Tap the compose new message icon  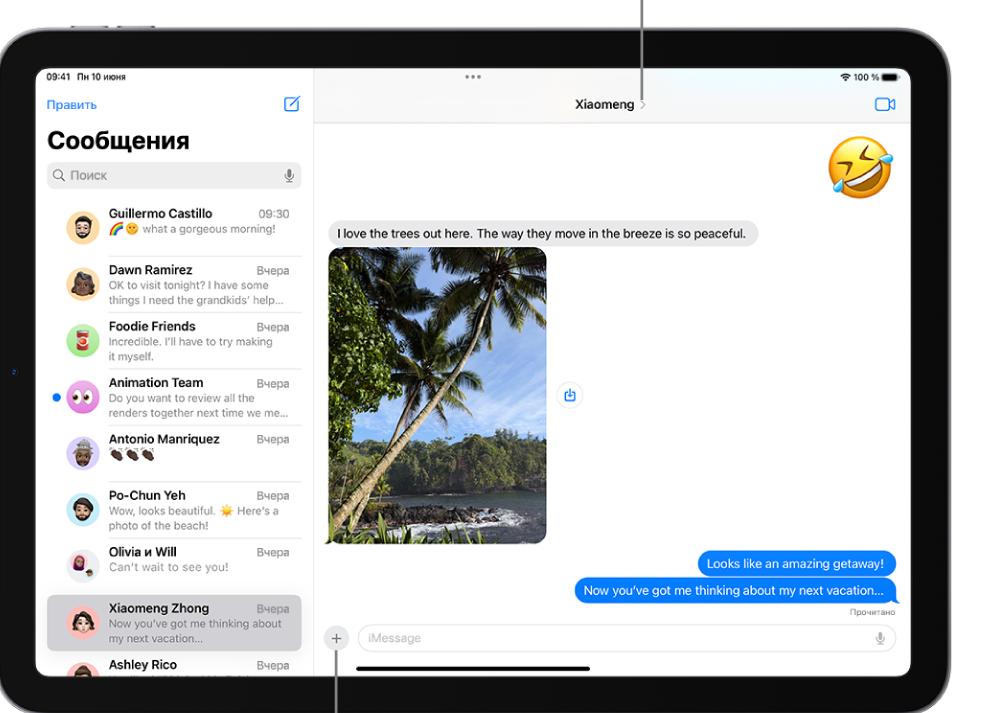click(x=292, y=104)
